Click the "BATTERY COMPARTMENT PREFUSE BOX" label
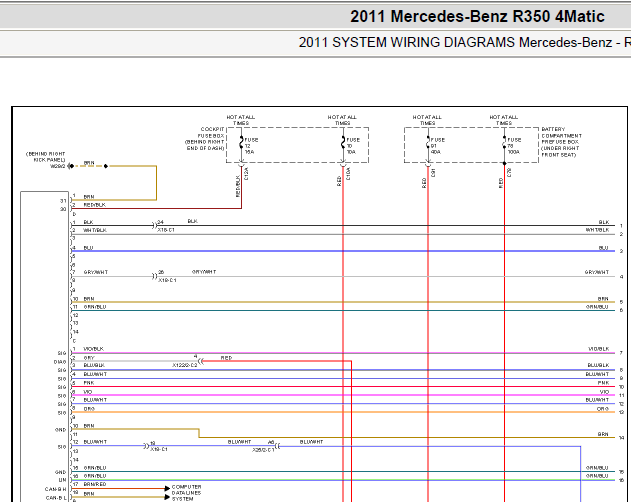The height and width of the screenshot is (502, 631). (561, 136)
